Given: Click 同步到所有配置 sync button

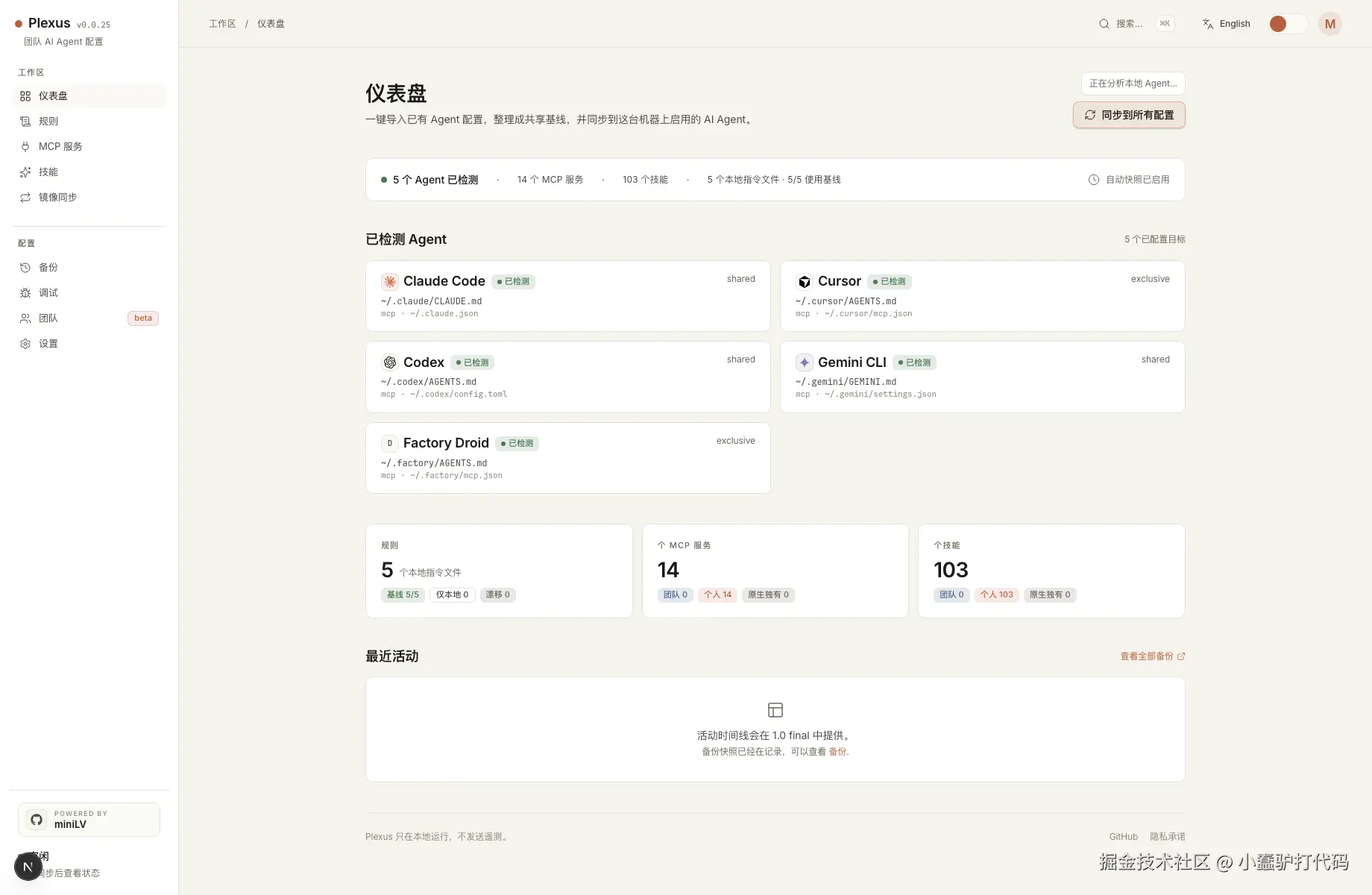Looking at the screenshot, I should click(1129, 115).
